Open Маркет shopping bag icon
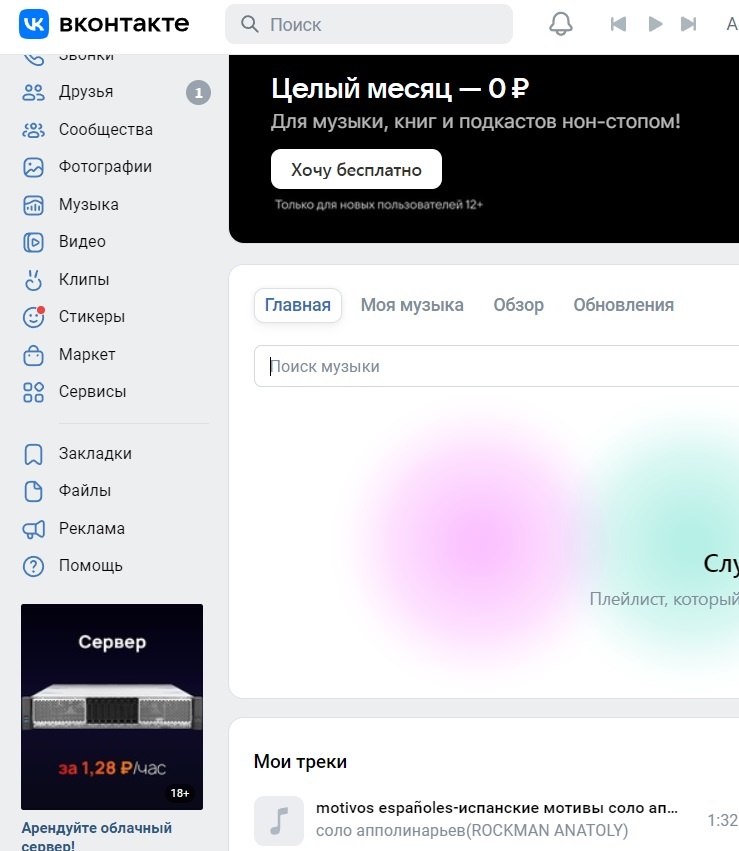Screen dimensions: 739x851 pyautogui.click(x=34, y=355)
